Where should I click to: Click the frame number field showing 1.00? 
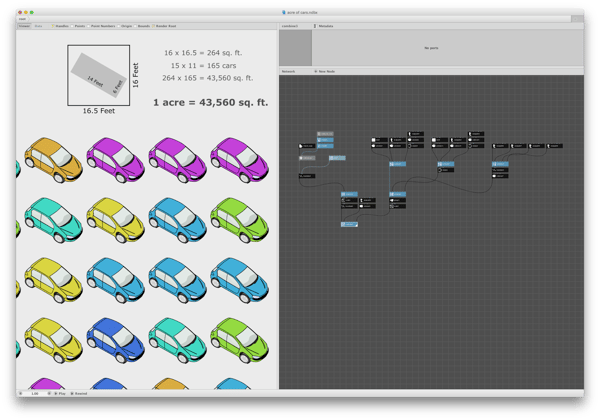[35, 393]
